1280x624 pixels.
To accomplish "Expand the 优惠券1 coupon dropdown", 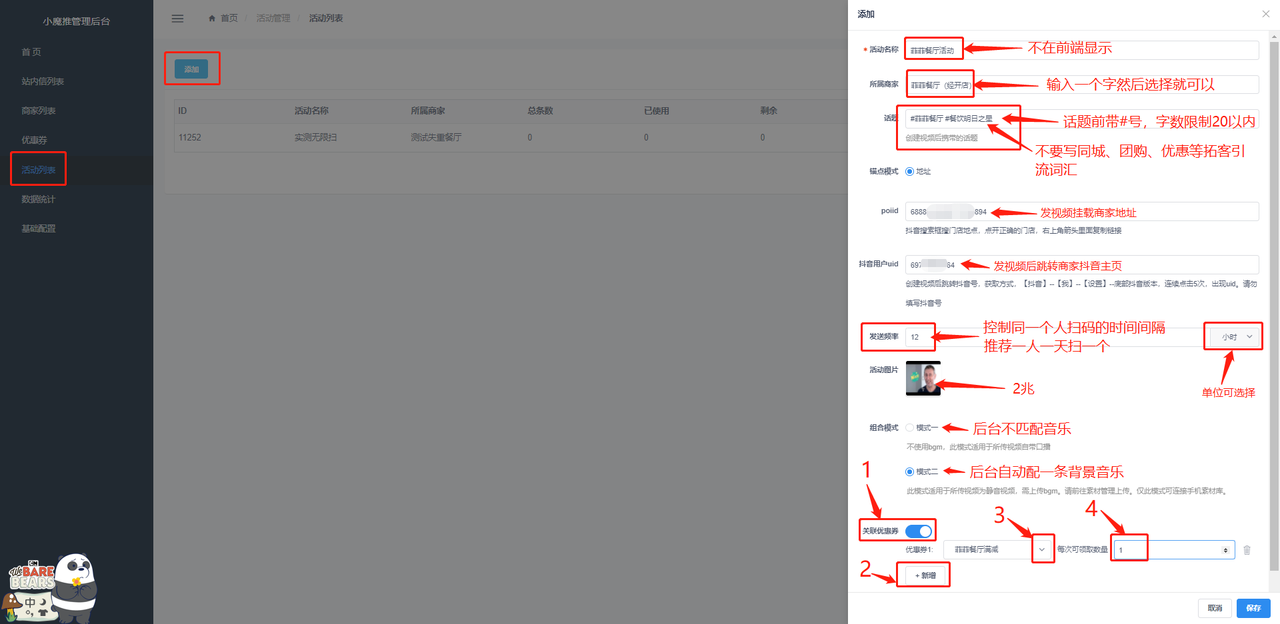I will (x=1042, y=549).
